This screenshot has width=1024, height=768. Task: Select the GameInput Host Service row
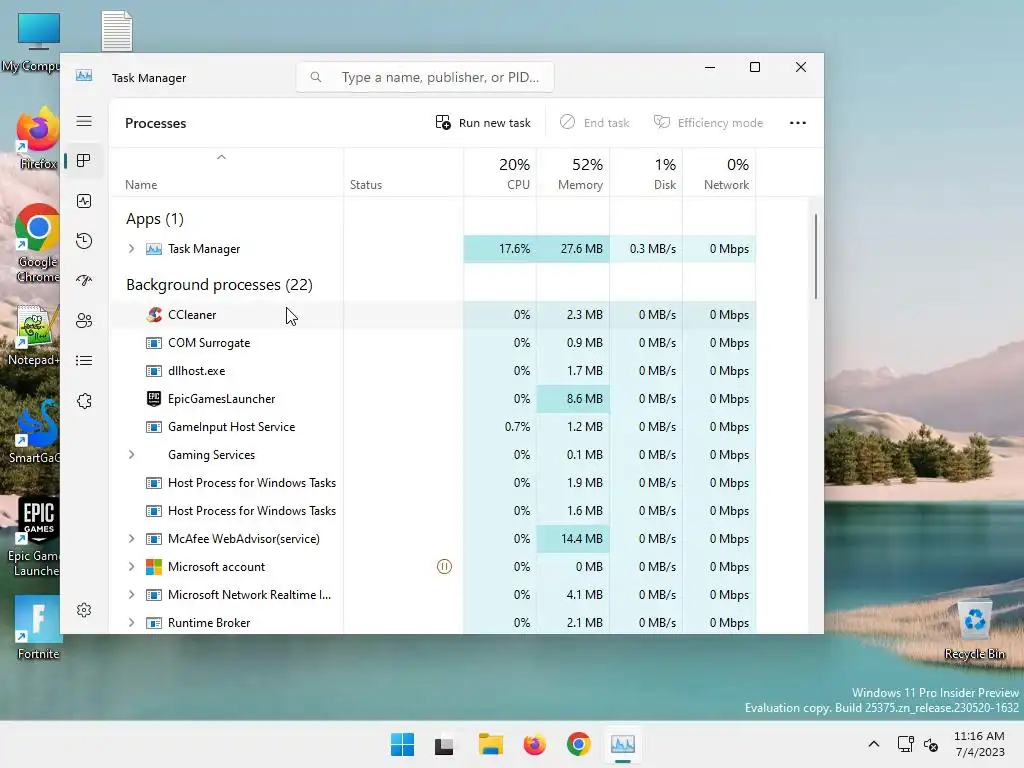coord(433,427)
